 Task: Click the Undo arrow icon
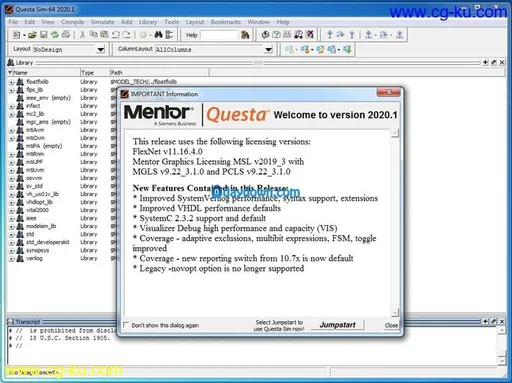coord(116,35)
